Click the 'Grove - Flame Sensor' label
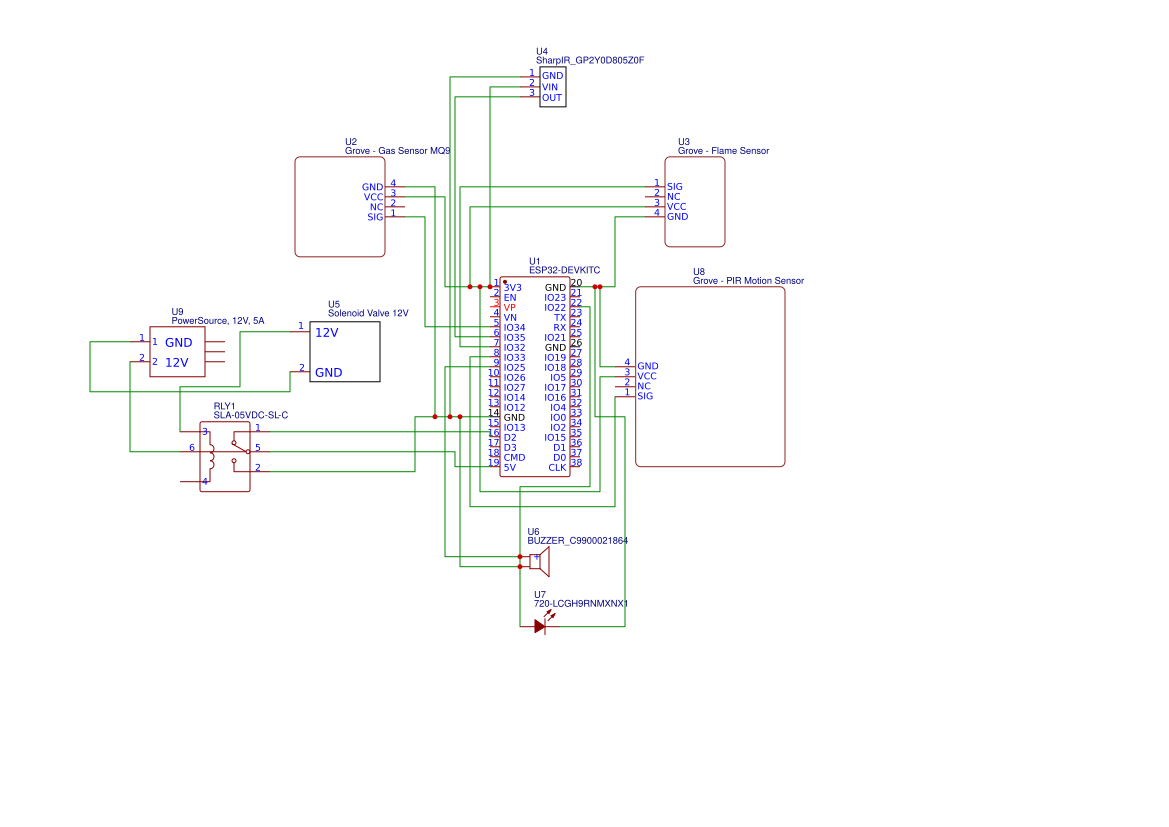Viewport: 1169px width, 827px height. click(723, 151)
